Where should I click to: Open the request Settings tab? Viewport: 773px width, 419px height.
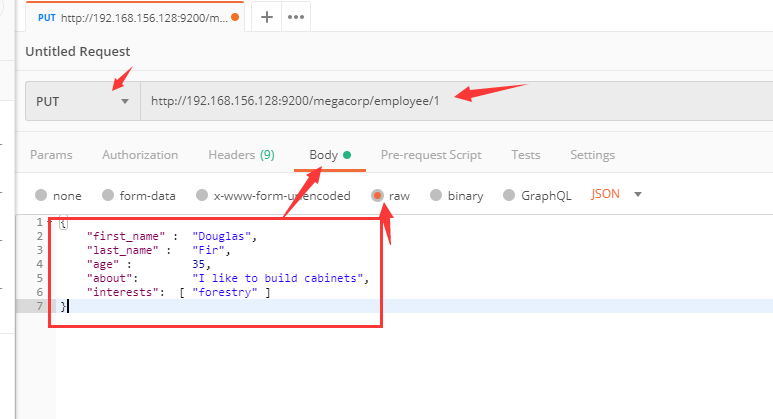tap(592, 155)
